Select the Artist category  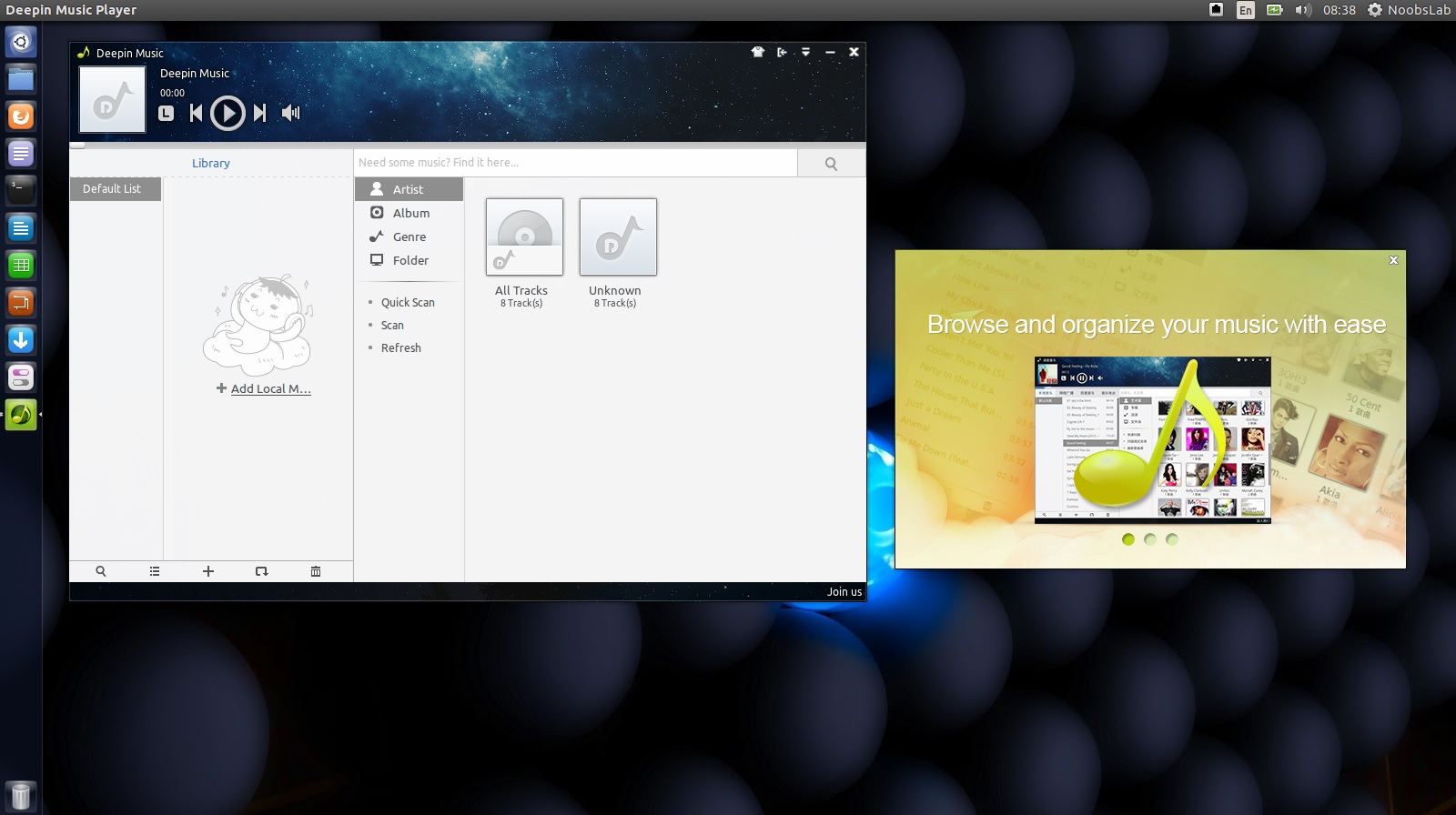409,189
